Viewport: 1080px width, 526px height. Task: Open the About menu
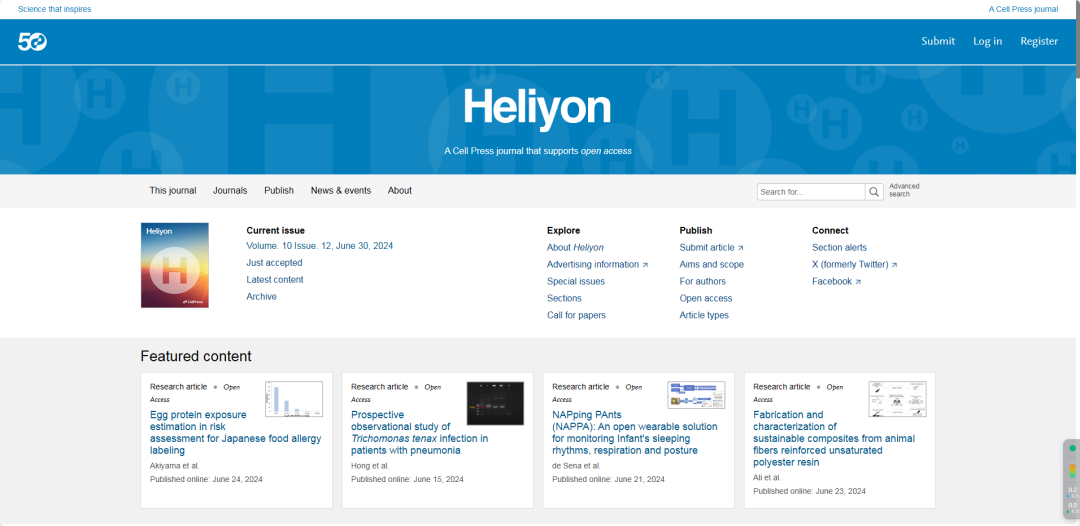pyautogui.click(x=399, y=191)
